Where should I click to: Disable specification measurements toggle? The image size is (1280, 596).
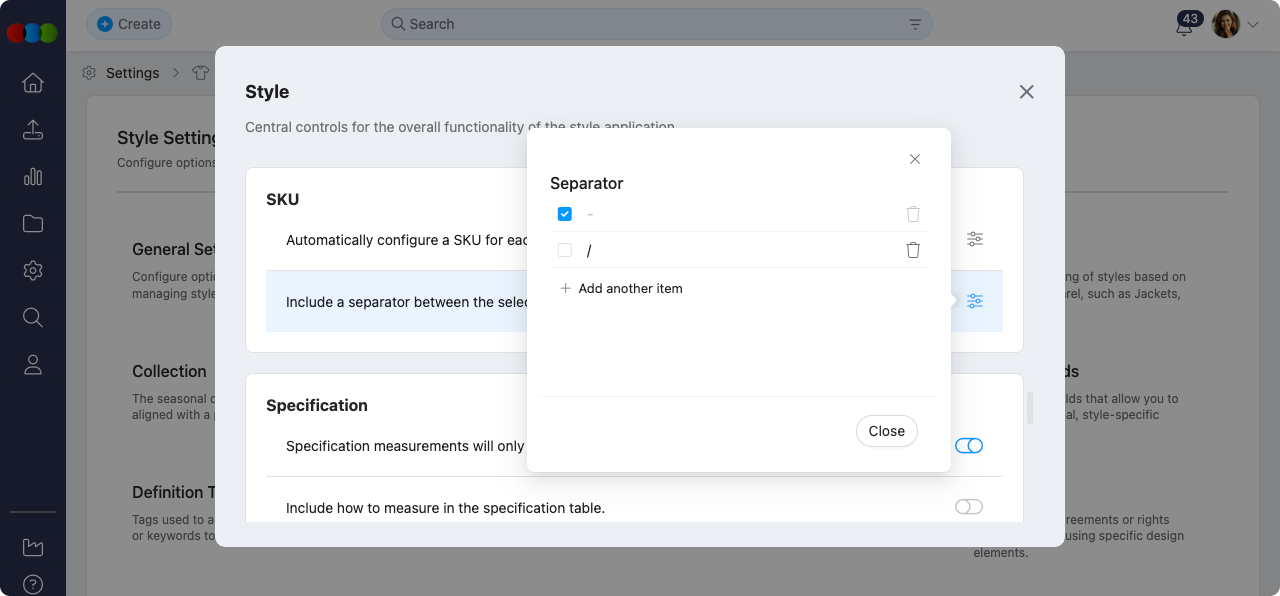968,446
